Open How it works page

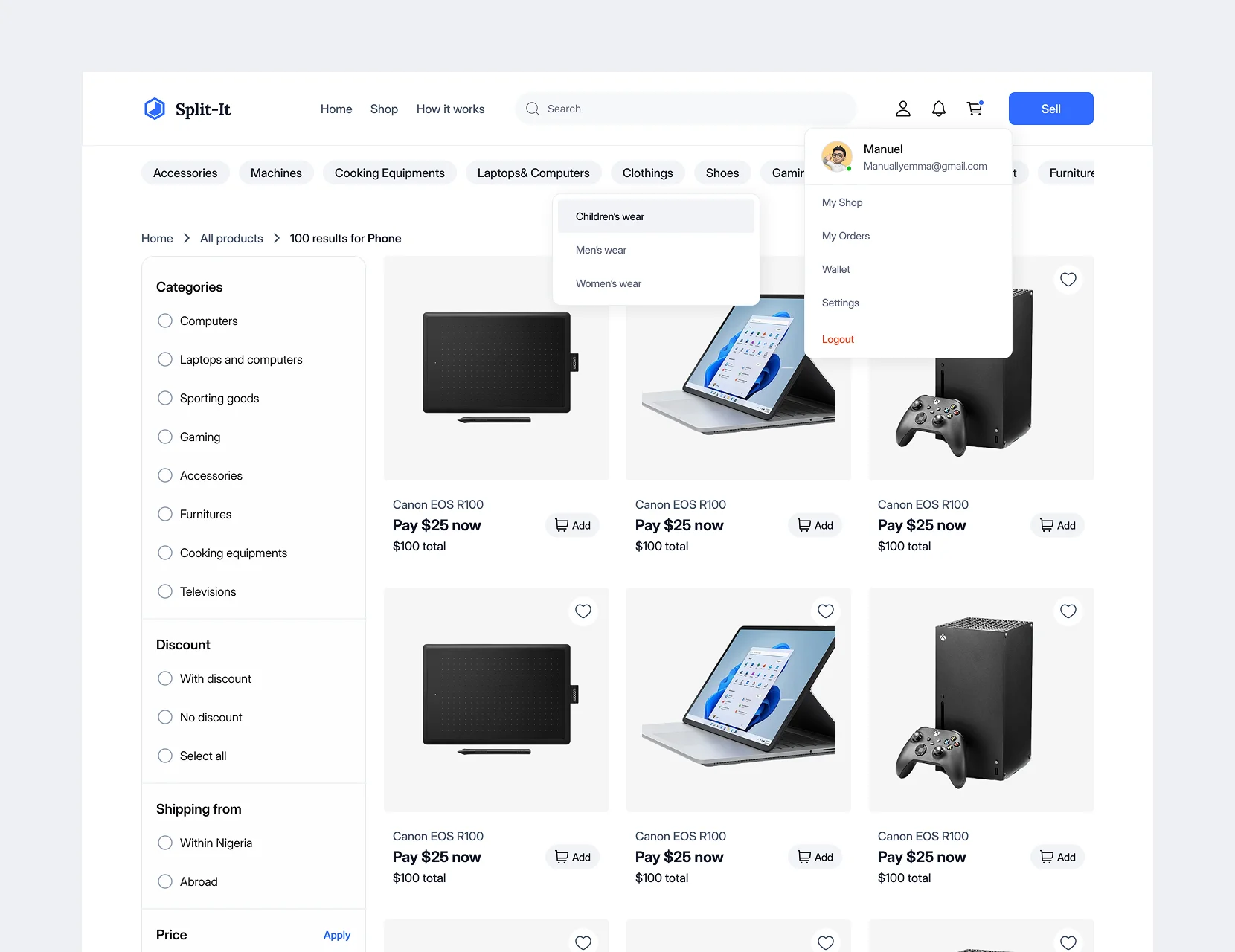(450, 109)
